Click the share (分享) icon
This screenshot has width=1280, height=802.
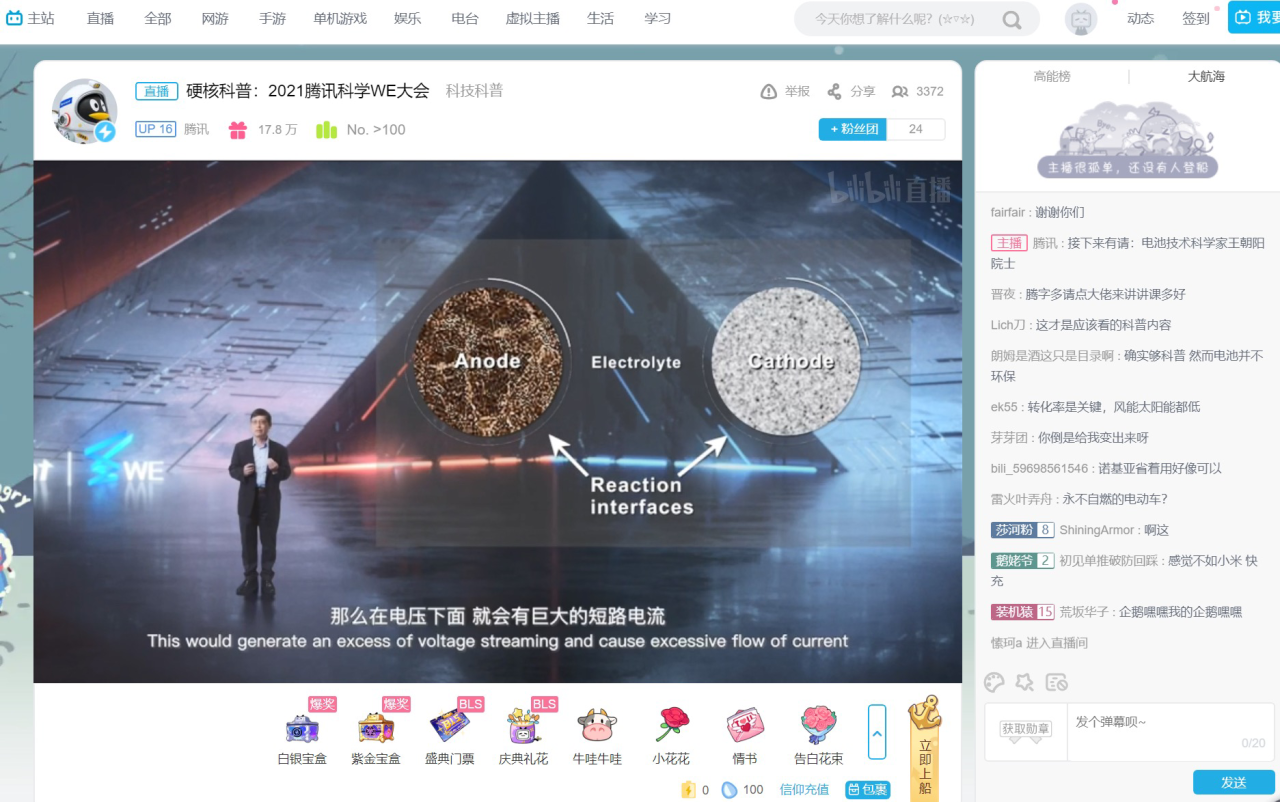click(834, 92)
